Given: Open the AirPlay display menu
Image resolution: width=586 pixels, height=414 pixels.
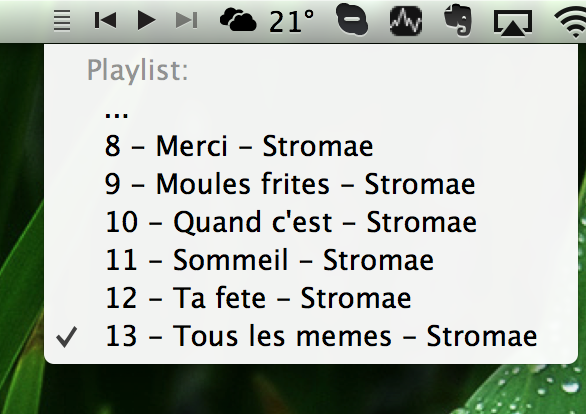Looking at the screenshot, I should 513,23.
